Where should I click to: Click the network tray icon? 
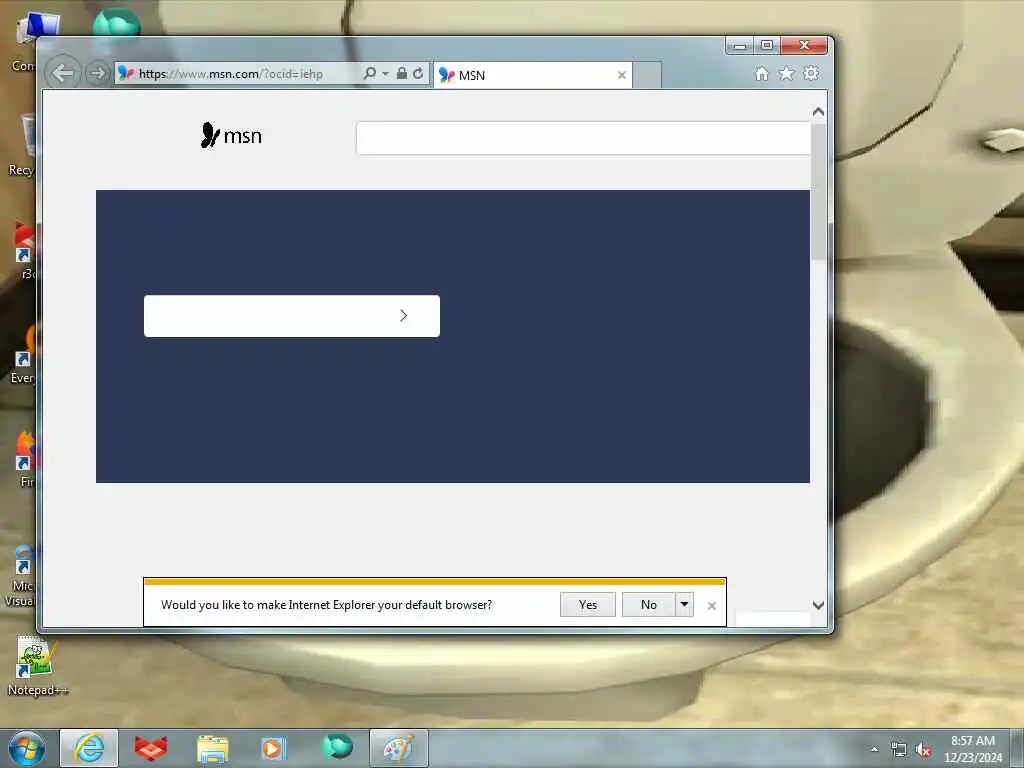pyautogui.click(x=899, y=750)
